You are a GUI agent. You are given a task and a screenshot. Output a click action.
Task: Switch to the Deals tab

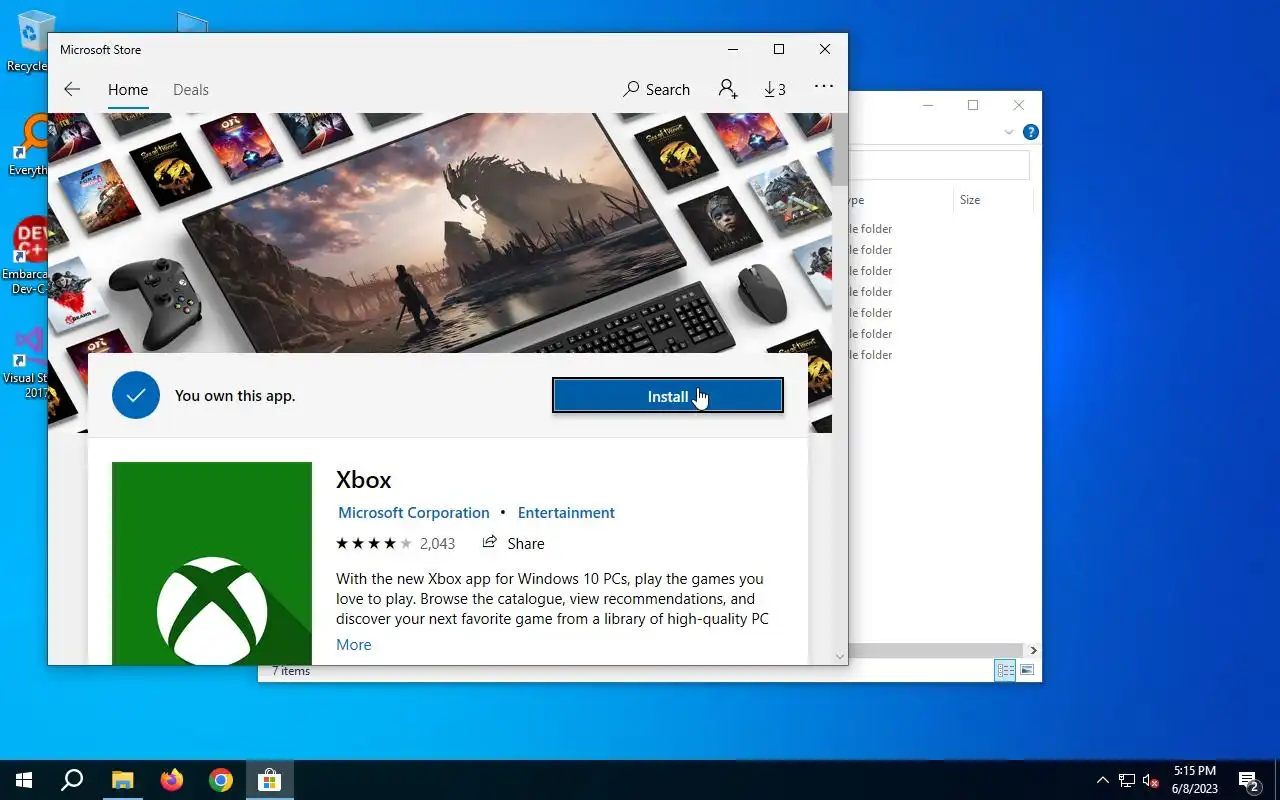190,89
